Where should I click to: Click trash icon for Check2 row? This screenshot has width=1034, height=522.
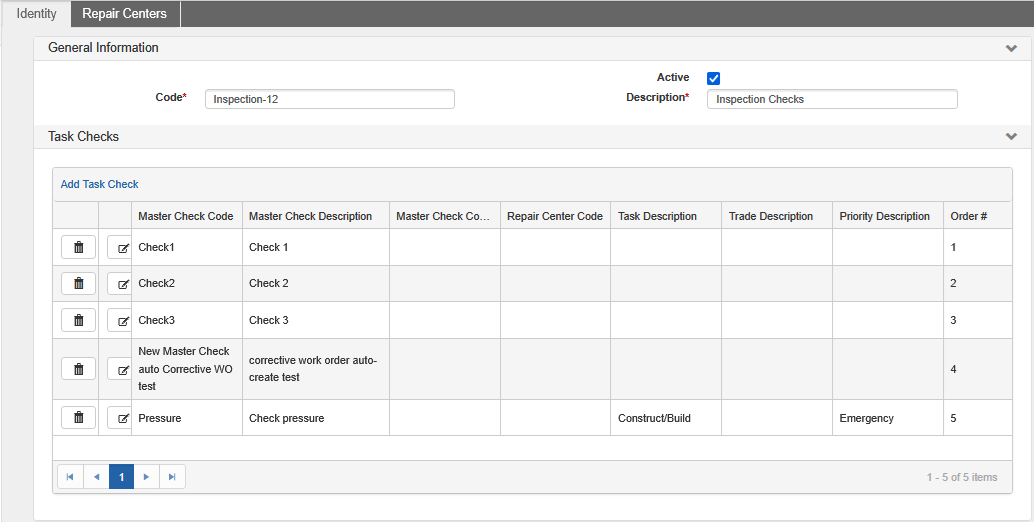78,284
